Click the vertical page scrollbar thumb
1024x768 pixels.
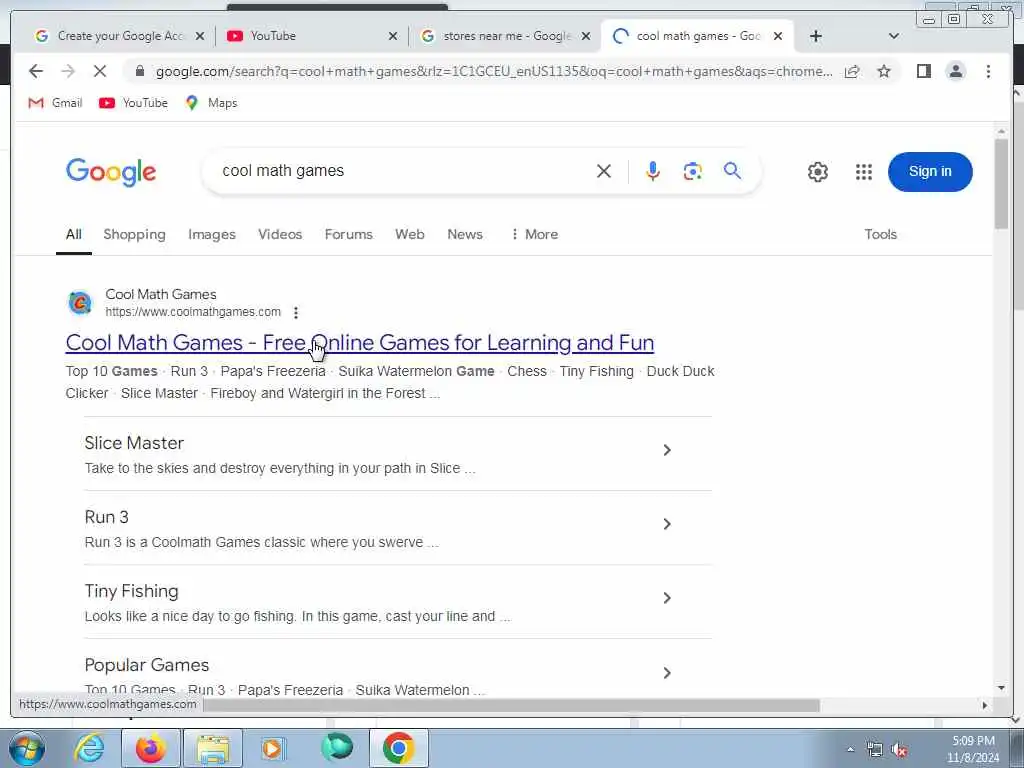(x=1001, y=184)
